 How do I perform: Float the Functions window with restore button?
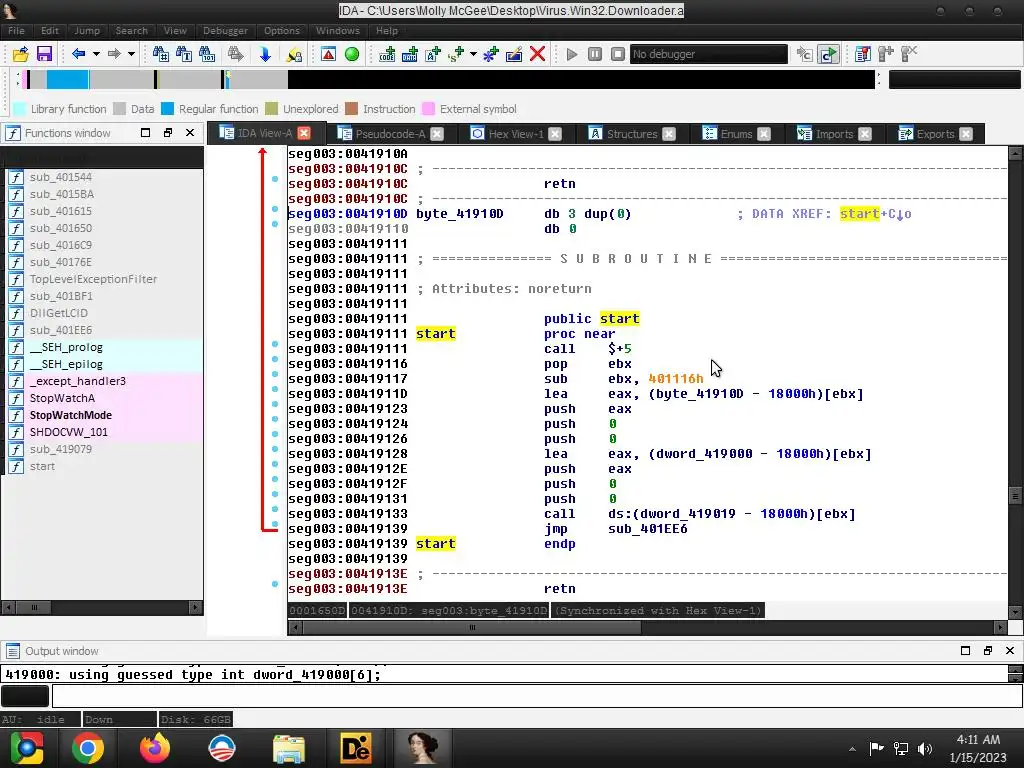click(x=168, y=133)
